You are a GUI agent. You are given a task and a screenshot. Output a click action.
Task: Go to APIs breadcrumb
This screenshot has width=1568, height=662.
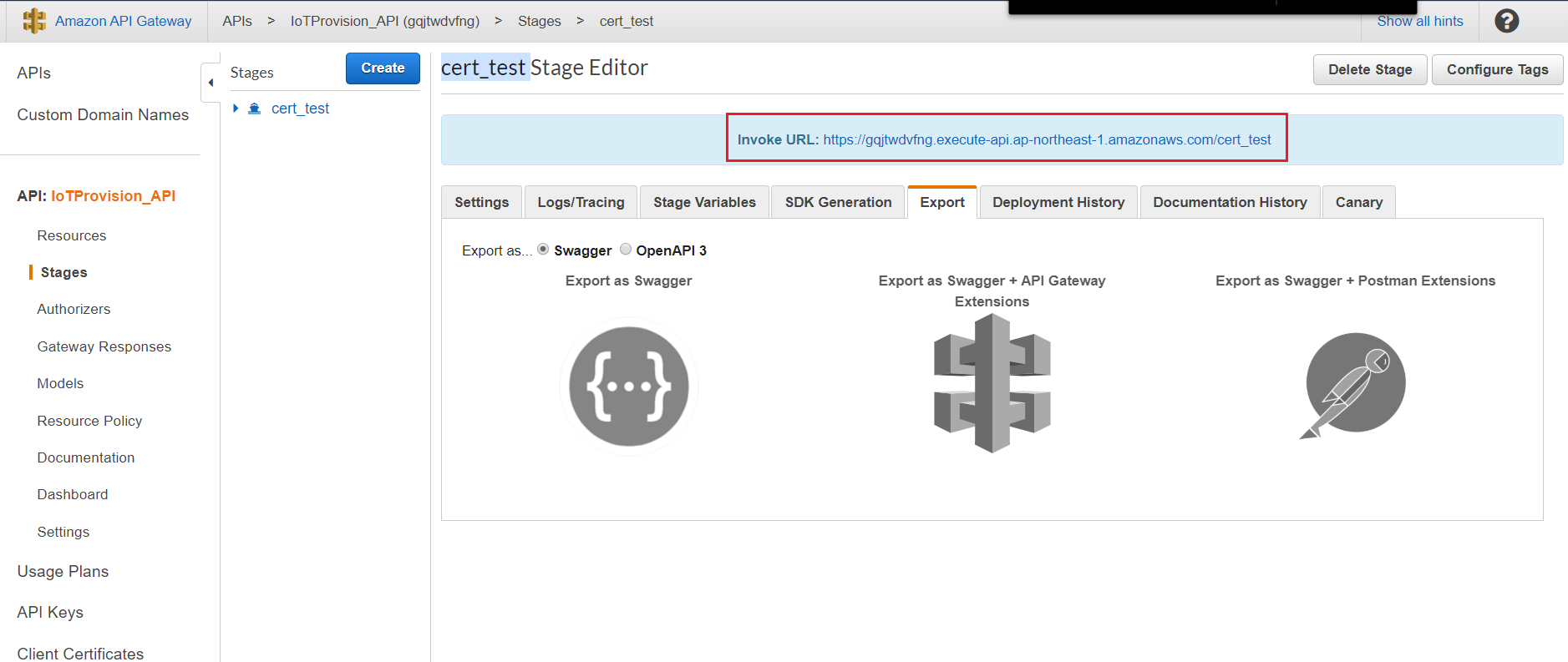click(237, 21)
